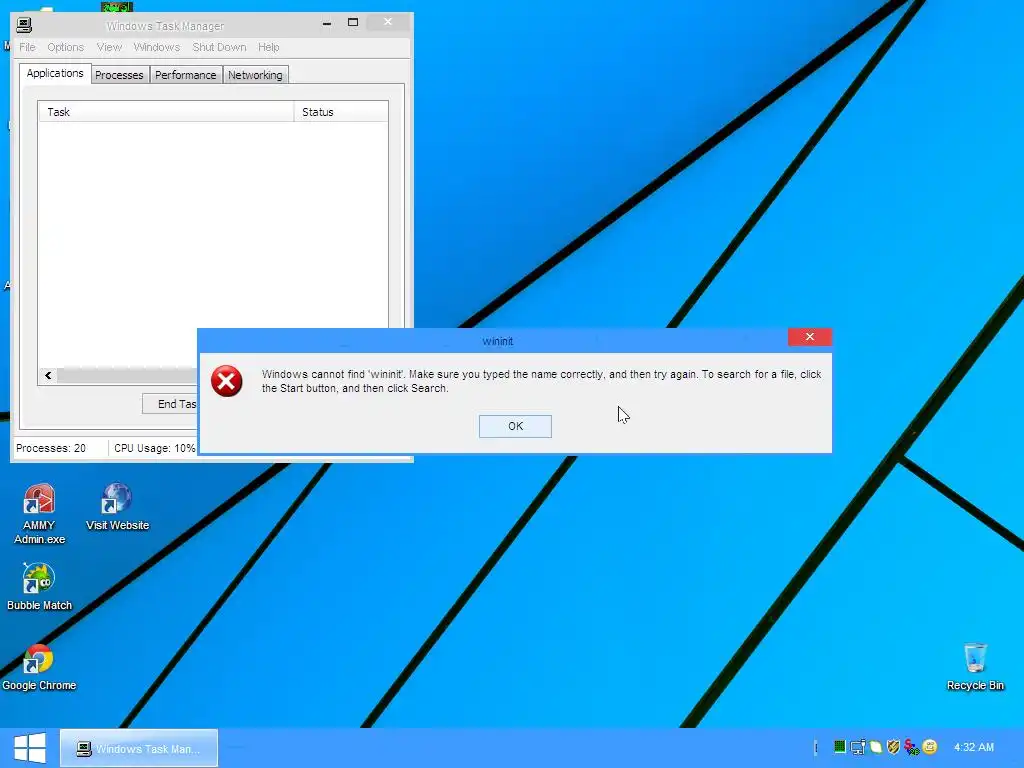Viewport: 1024px width, 768px height.
Task: Open the File menu in Task Manager
Action: [27, 47]
